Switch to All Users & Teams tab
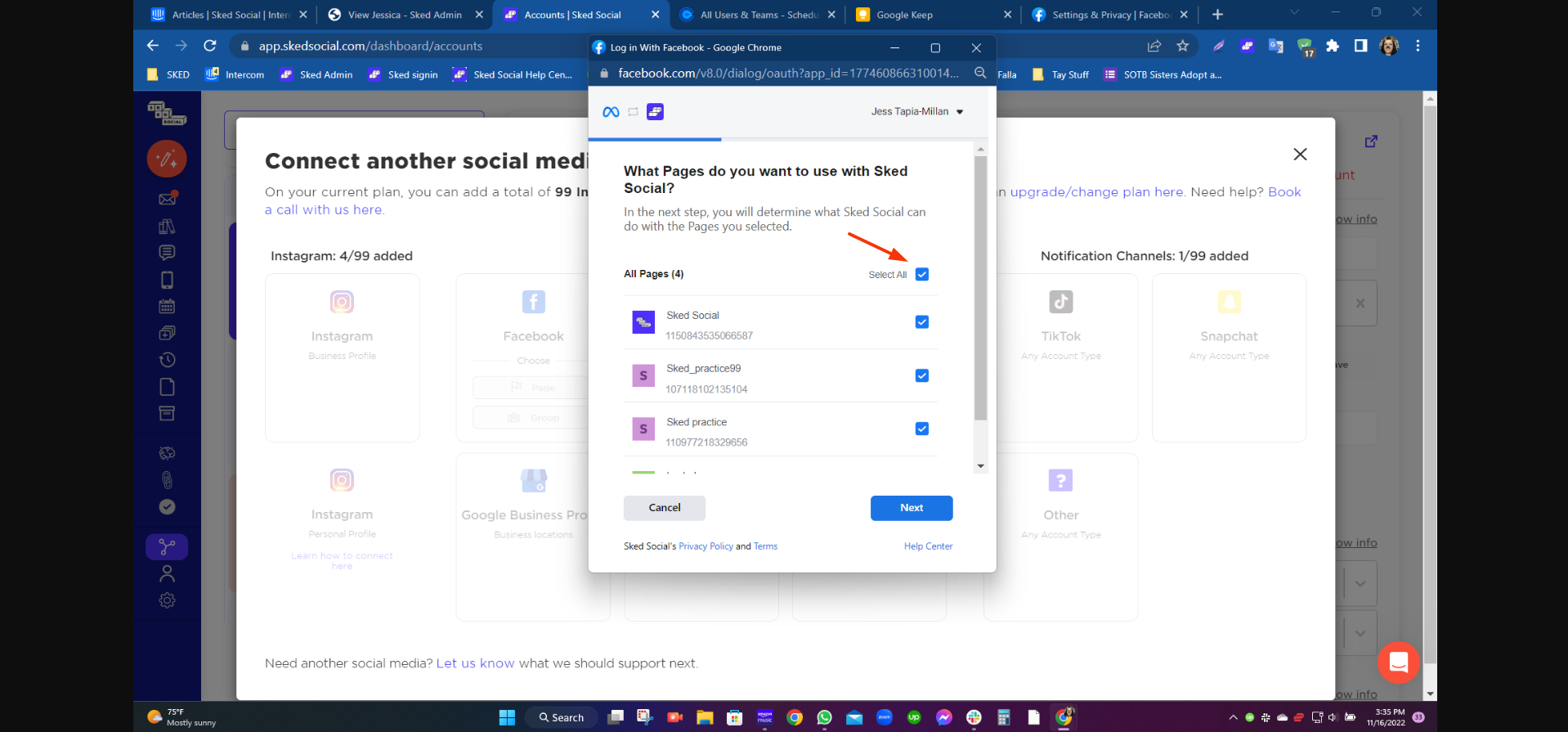This screenshot has height=732, width=1568. [758, 15]
